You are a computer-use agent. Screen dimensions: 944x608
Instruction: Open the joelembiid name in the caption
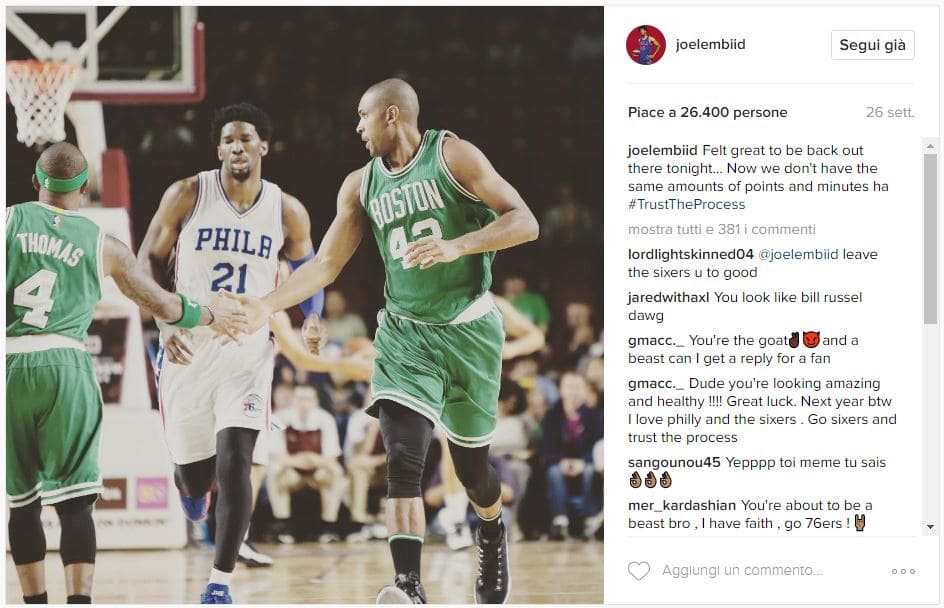point(662,150)
